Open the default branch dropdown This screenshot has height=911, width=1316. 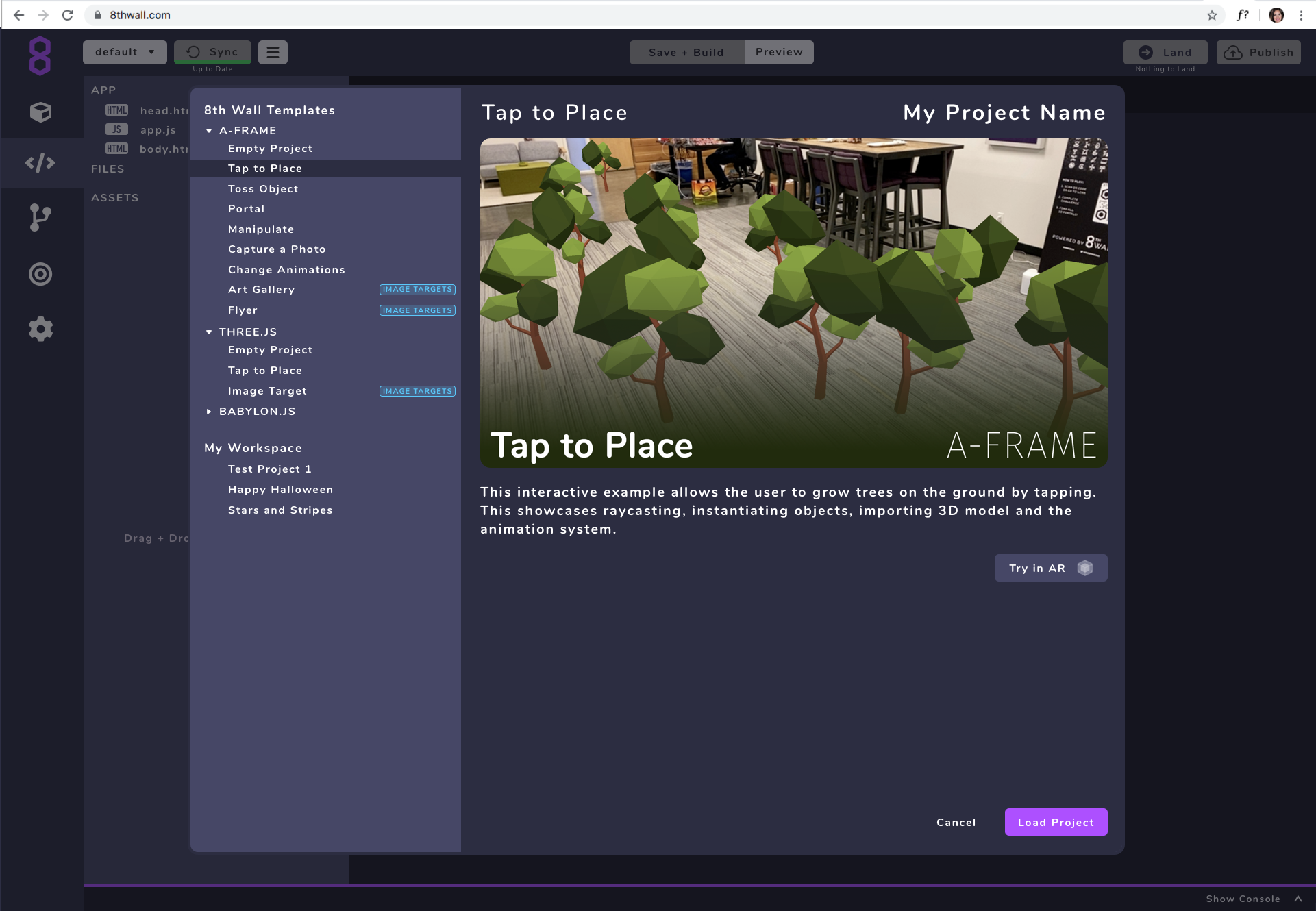(x=125, y=52)
